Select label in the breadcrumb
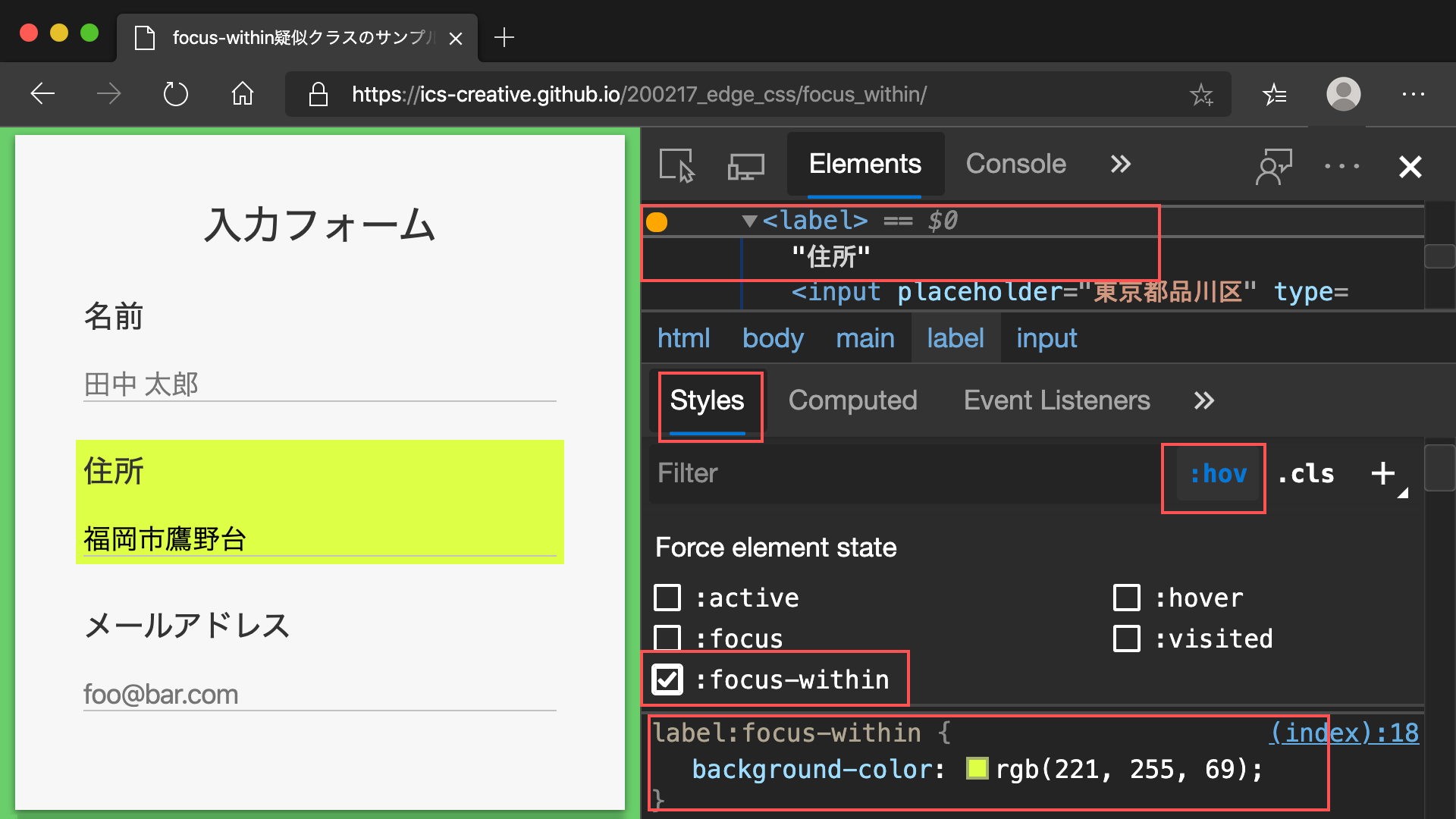 [x=955, y=338]
